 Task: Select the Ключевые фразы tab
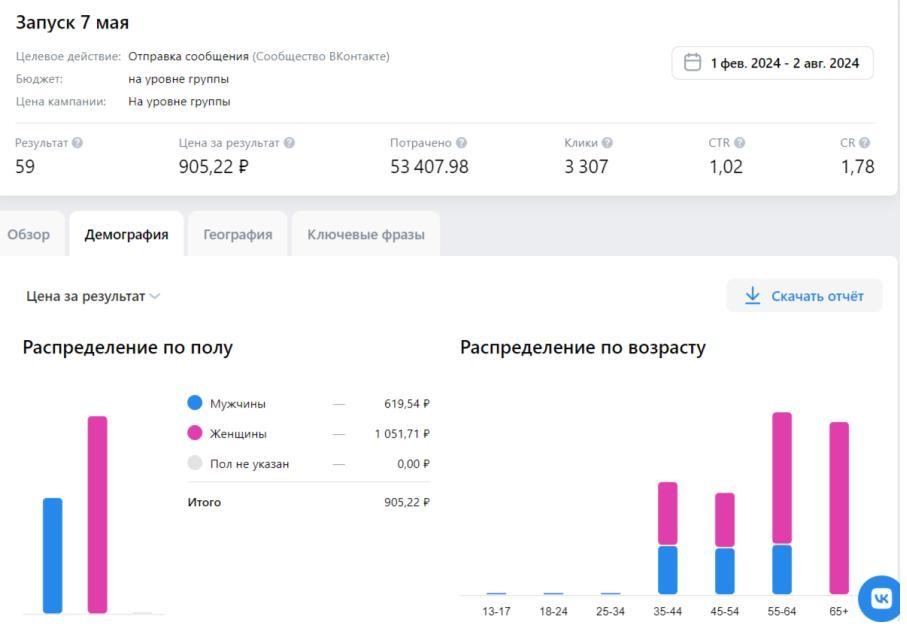point(365,234)
